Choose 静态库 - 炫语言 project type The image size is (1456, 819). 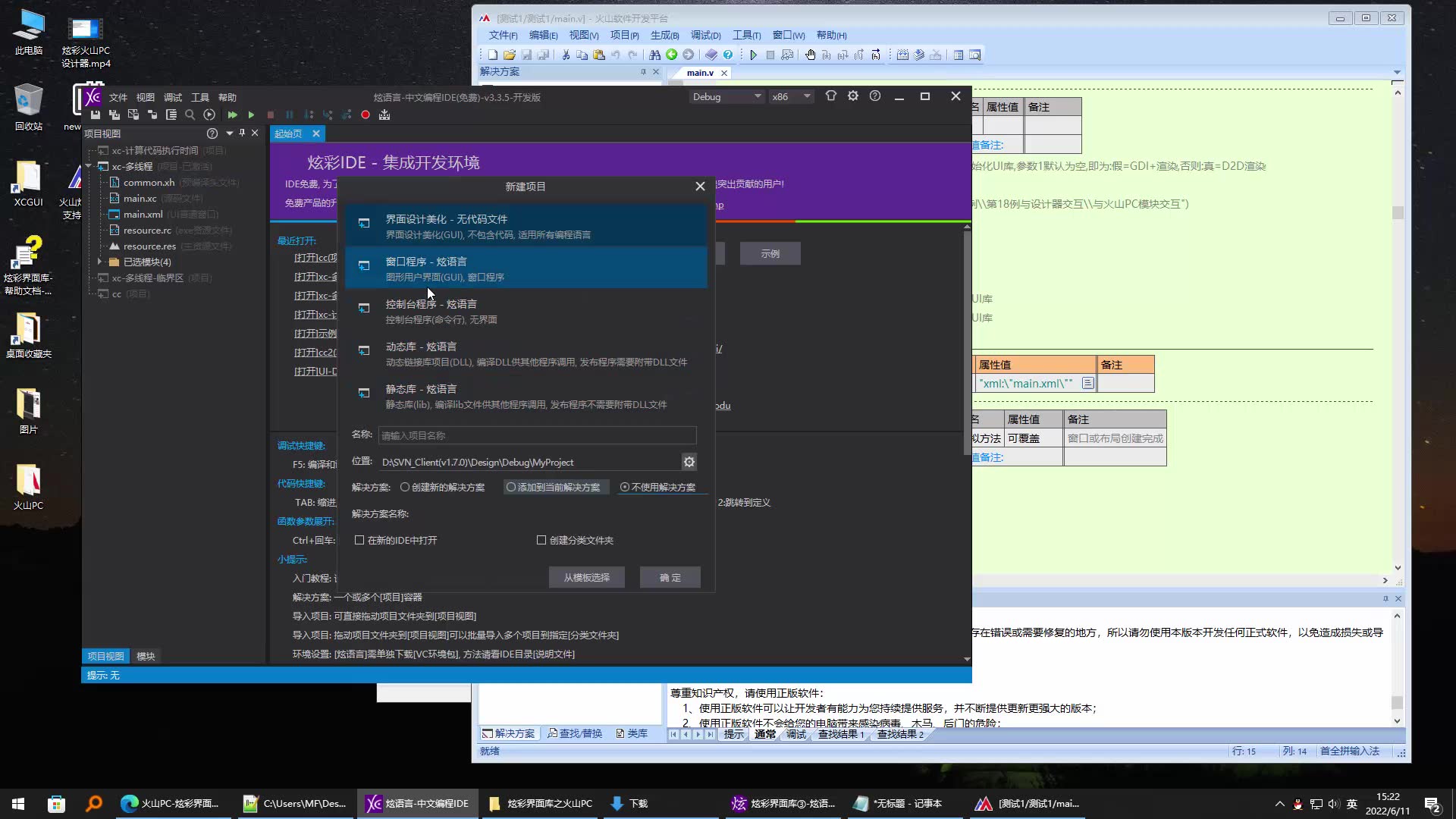tap(526, 396)
